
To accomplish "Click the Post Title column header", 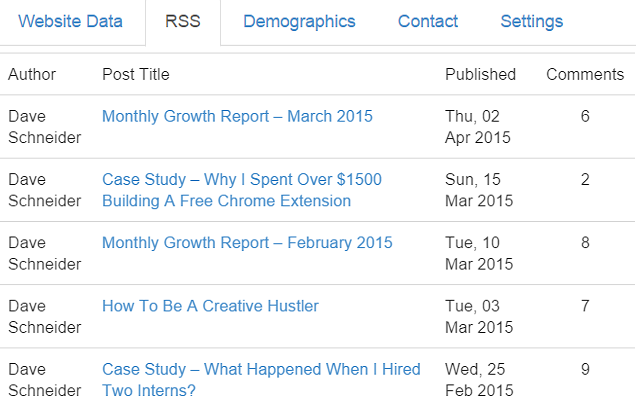I will [136, 74].
